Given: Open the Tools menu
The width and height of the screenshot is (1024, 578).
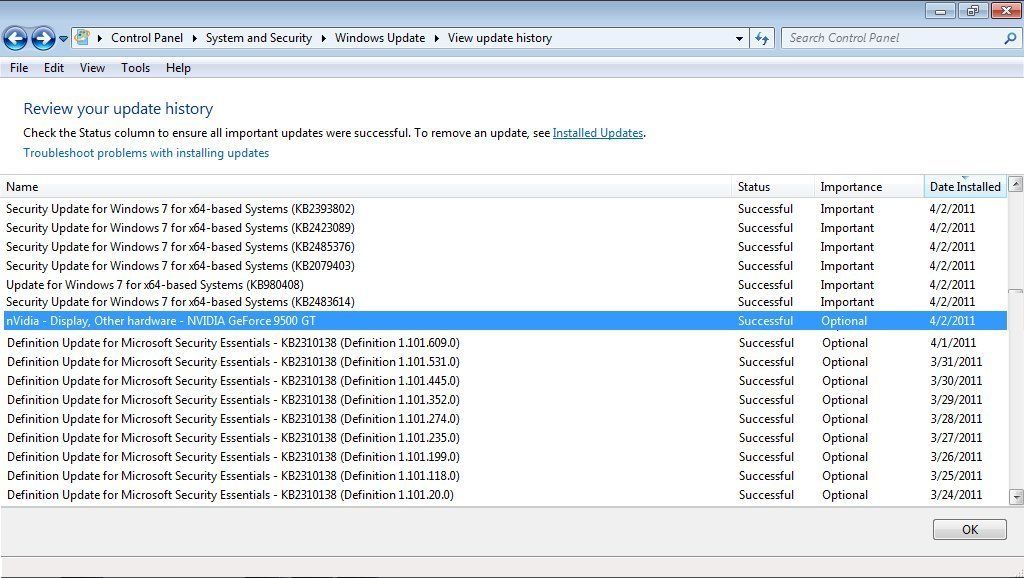Looking at the screenshot, I should (135, 68).
